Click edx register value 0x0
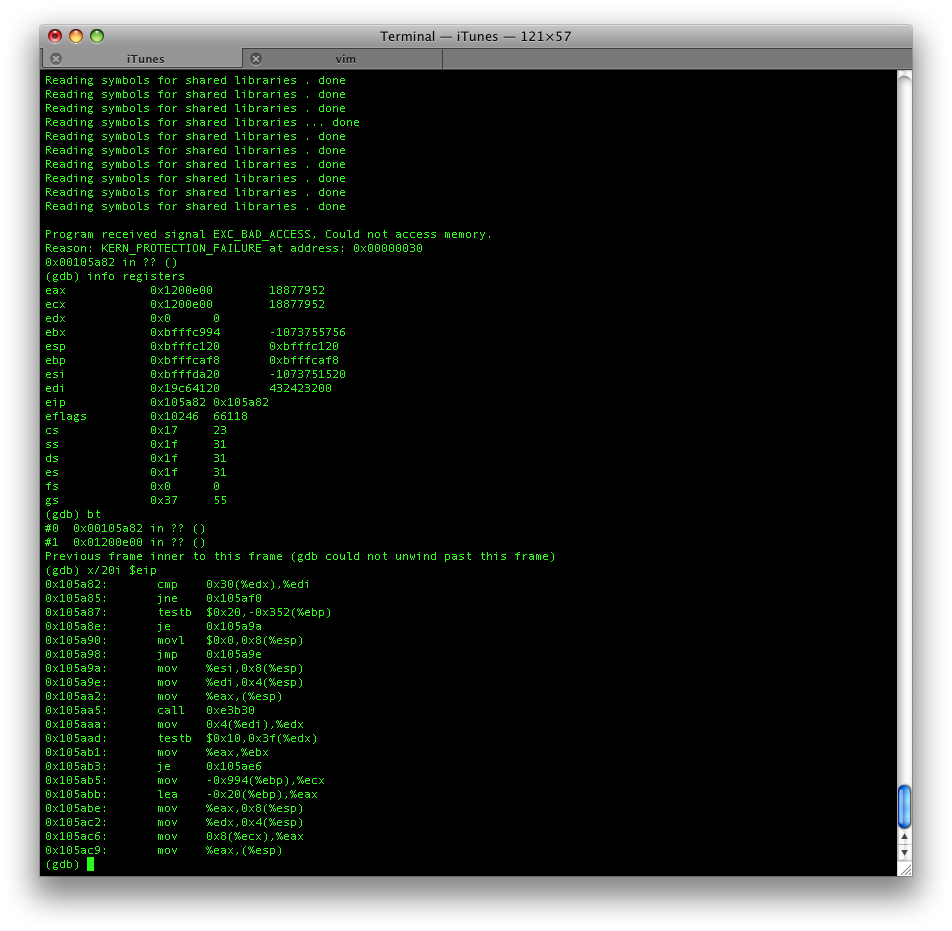Image resolution: width=952 pixels, height=931 pixels. pyautogui.click(x=160, y=318)
